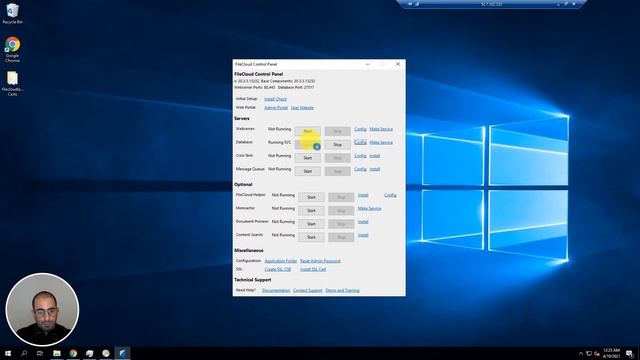Open the Windows Start menu

pos(8,353)
